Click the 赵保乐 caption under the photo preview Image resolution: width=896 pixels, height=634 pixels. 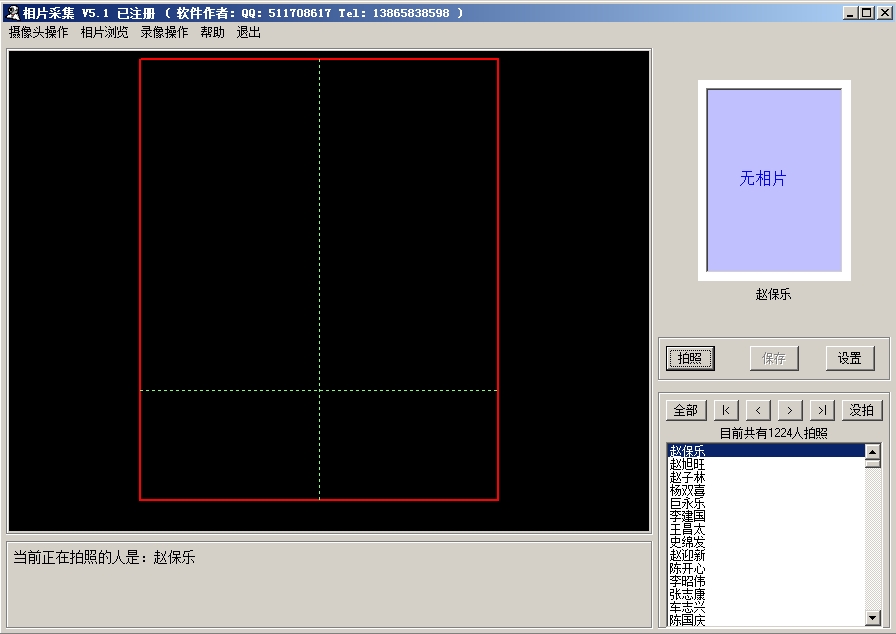[x=773, y=294]
